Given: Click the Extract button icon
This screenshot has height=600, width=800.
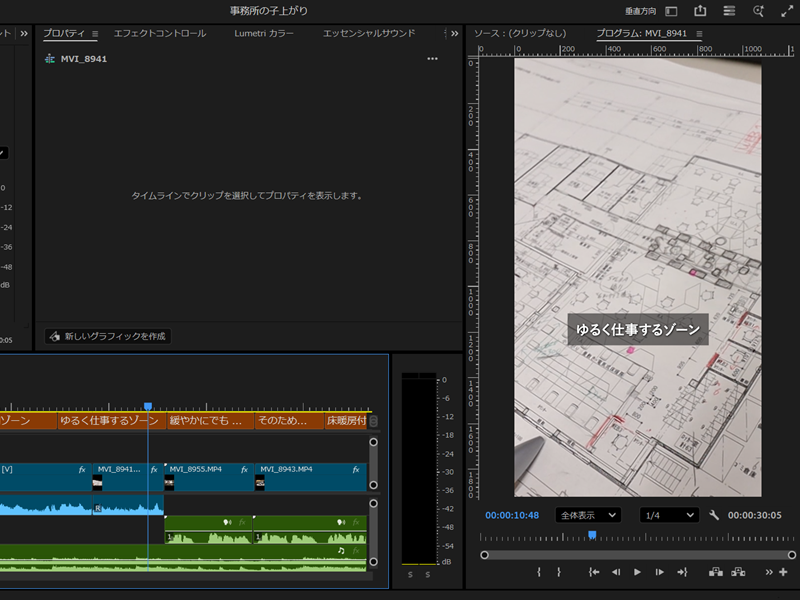Looking at the screenshot, I should [x=738, y=572].
